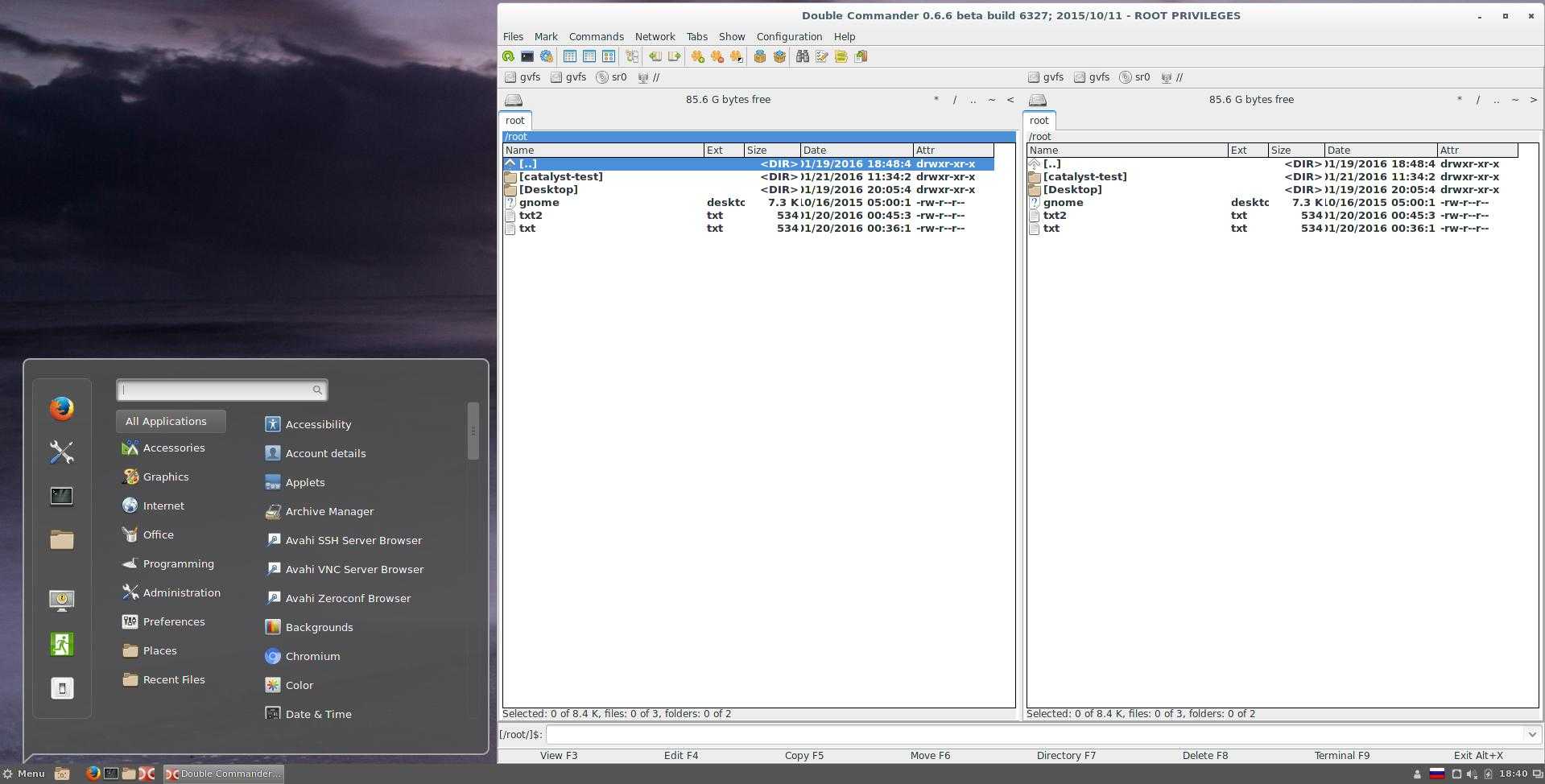Expand command line history dropdown arrow
The height and width of the screenshot is (784, 1545).
[1531, 734]
